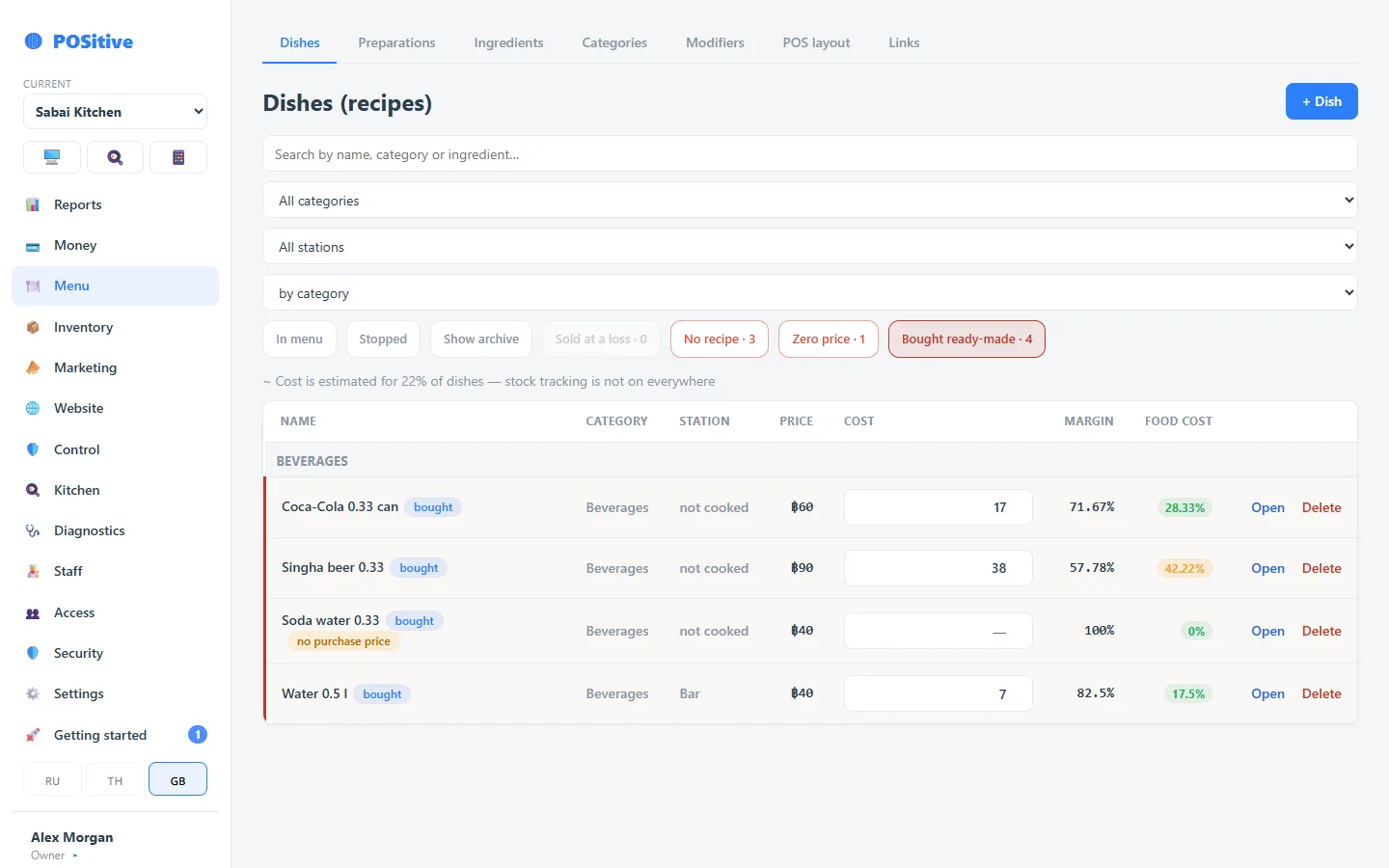Toggle the In menu filter
This screenshot has width=1389, height=868.
point(299,339)
